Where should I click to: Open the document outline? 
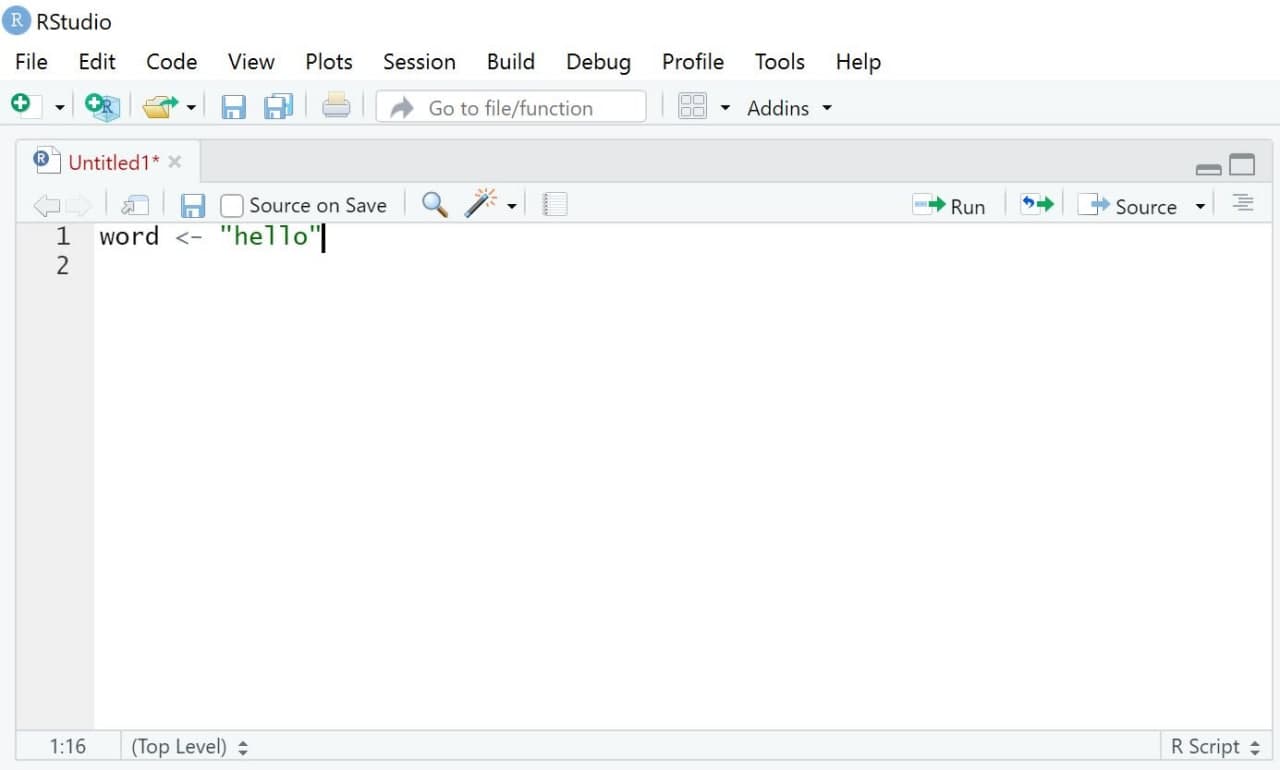point(1242,203)
